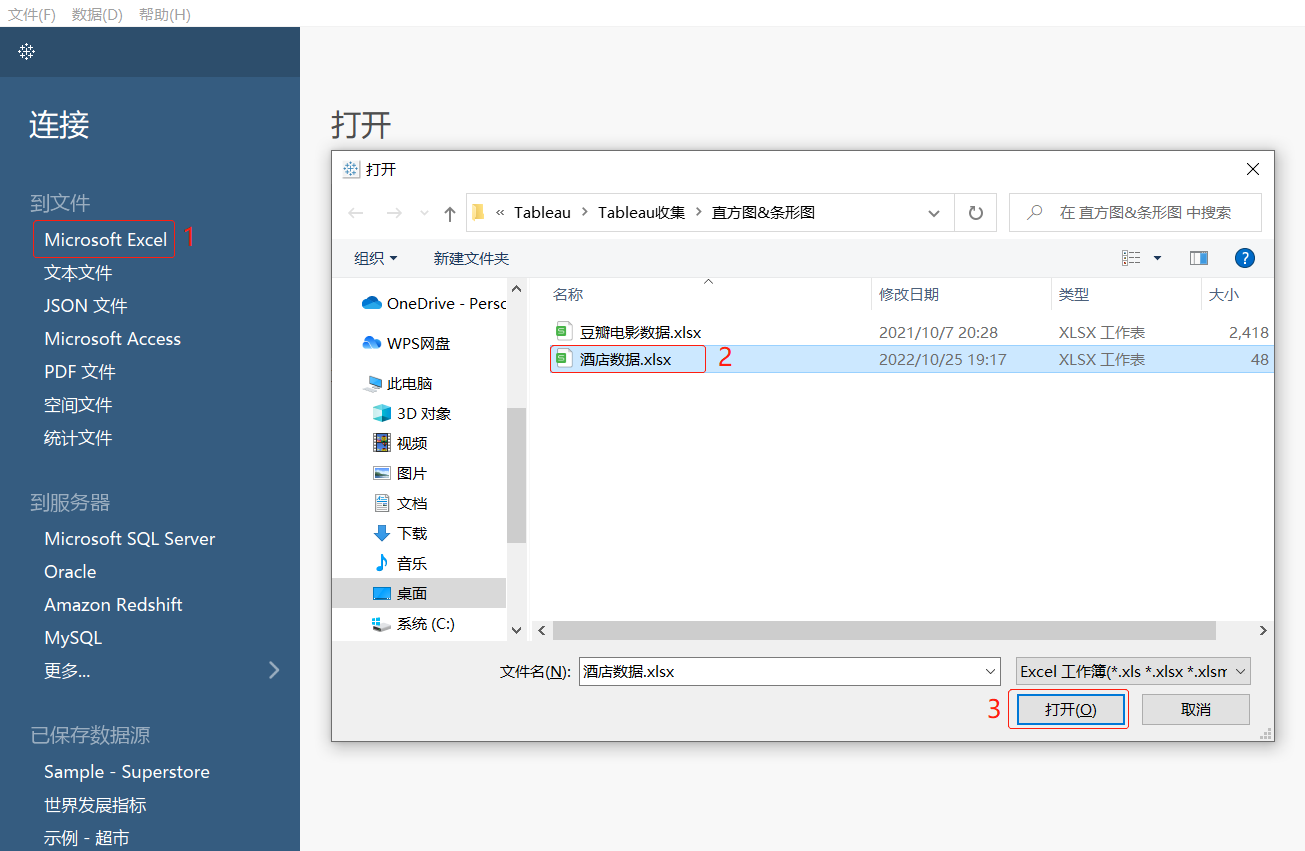Connect to Microsoft Excel file
This screenshot has width=1305, height=851.
click(x=106, y=240)
